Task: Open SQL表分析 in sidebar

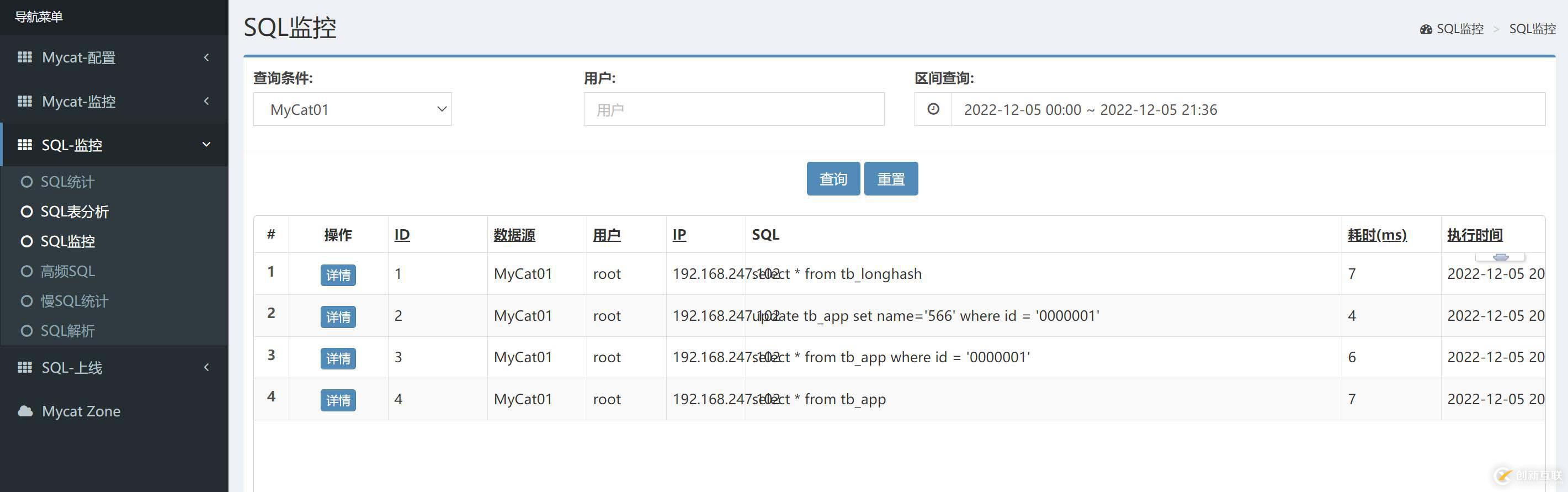Action: pos(75,211)
